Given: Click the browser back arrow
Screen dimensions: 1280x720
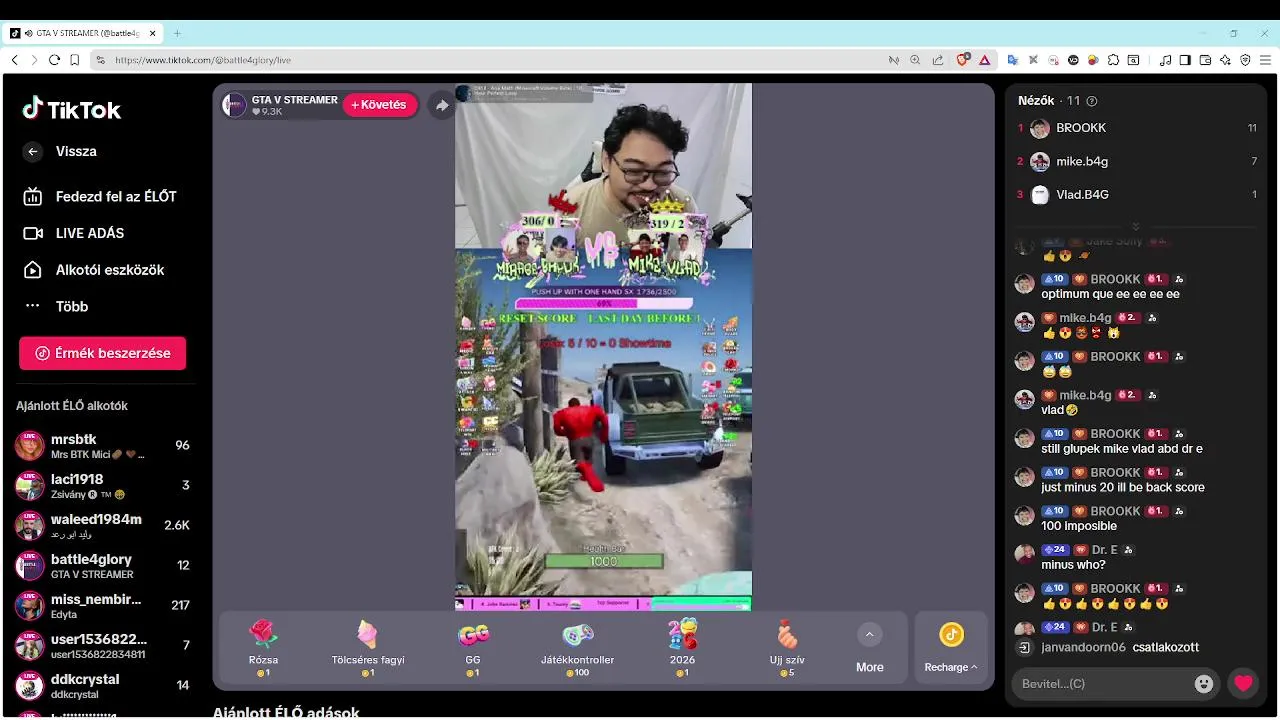Looking at the screenshot, I should click(x=14, y=60).
